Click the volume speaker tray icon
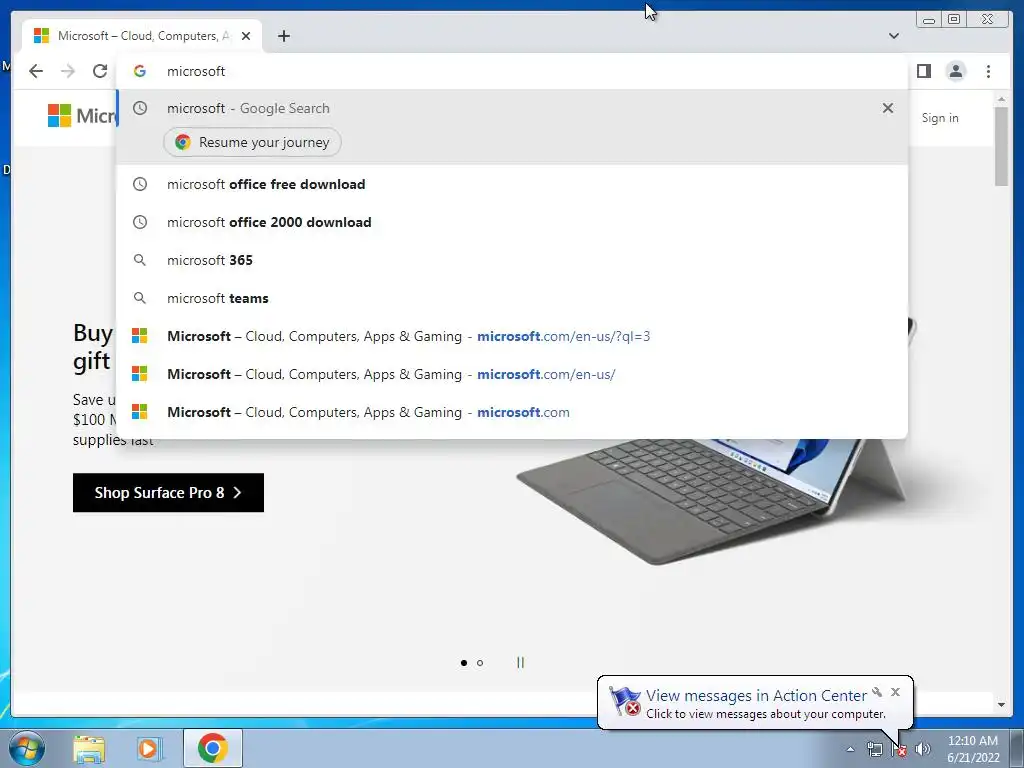Screen dimensions: 1024x768 (922, 749)
